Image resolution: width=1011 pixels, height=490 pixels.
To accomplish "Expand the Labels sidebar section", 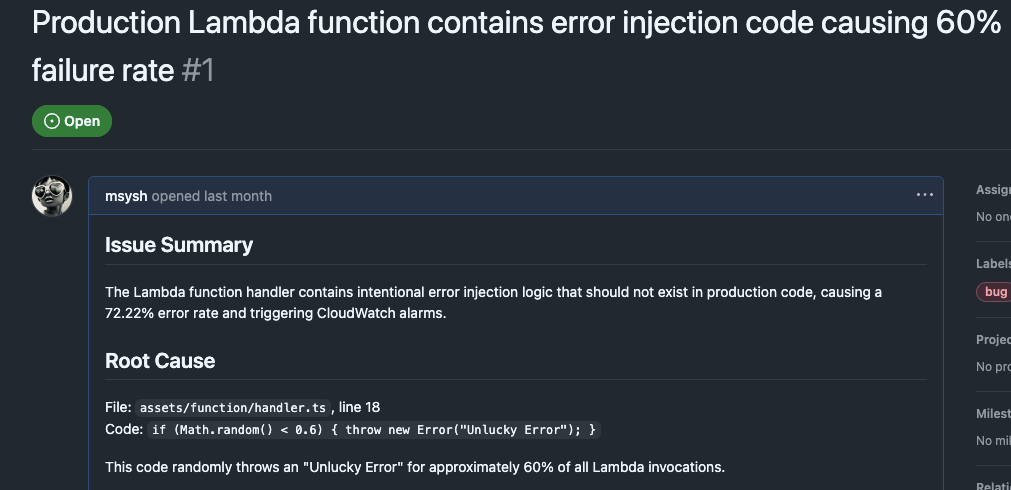I will [993, 263].
